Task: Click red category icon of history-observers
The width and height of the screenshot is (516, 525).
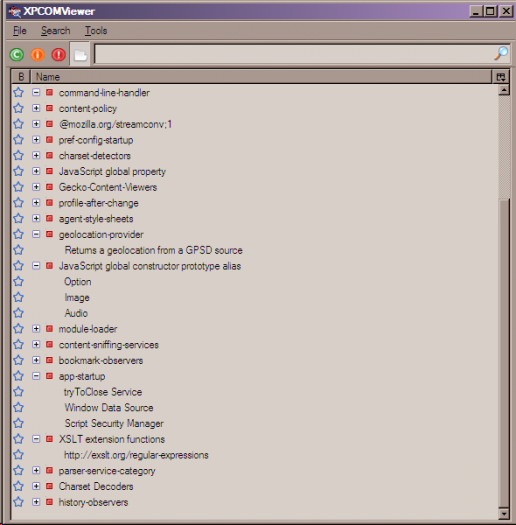Action: click(x=50, y=502)
